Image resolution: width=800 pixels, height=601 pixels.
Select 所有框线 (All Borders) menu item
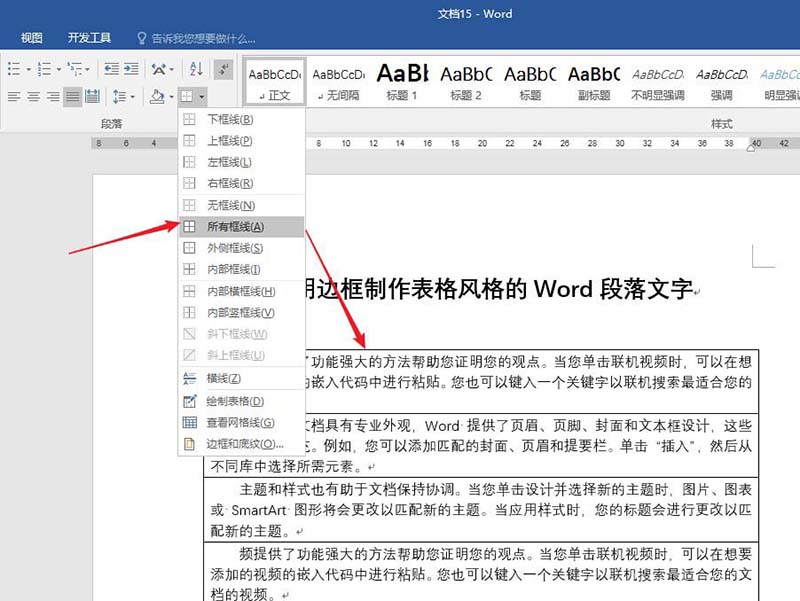click(235, 227)
